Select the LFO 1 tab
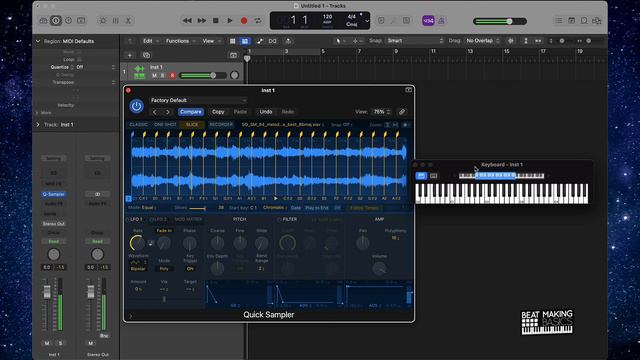 coord(136,220)
